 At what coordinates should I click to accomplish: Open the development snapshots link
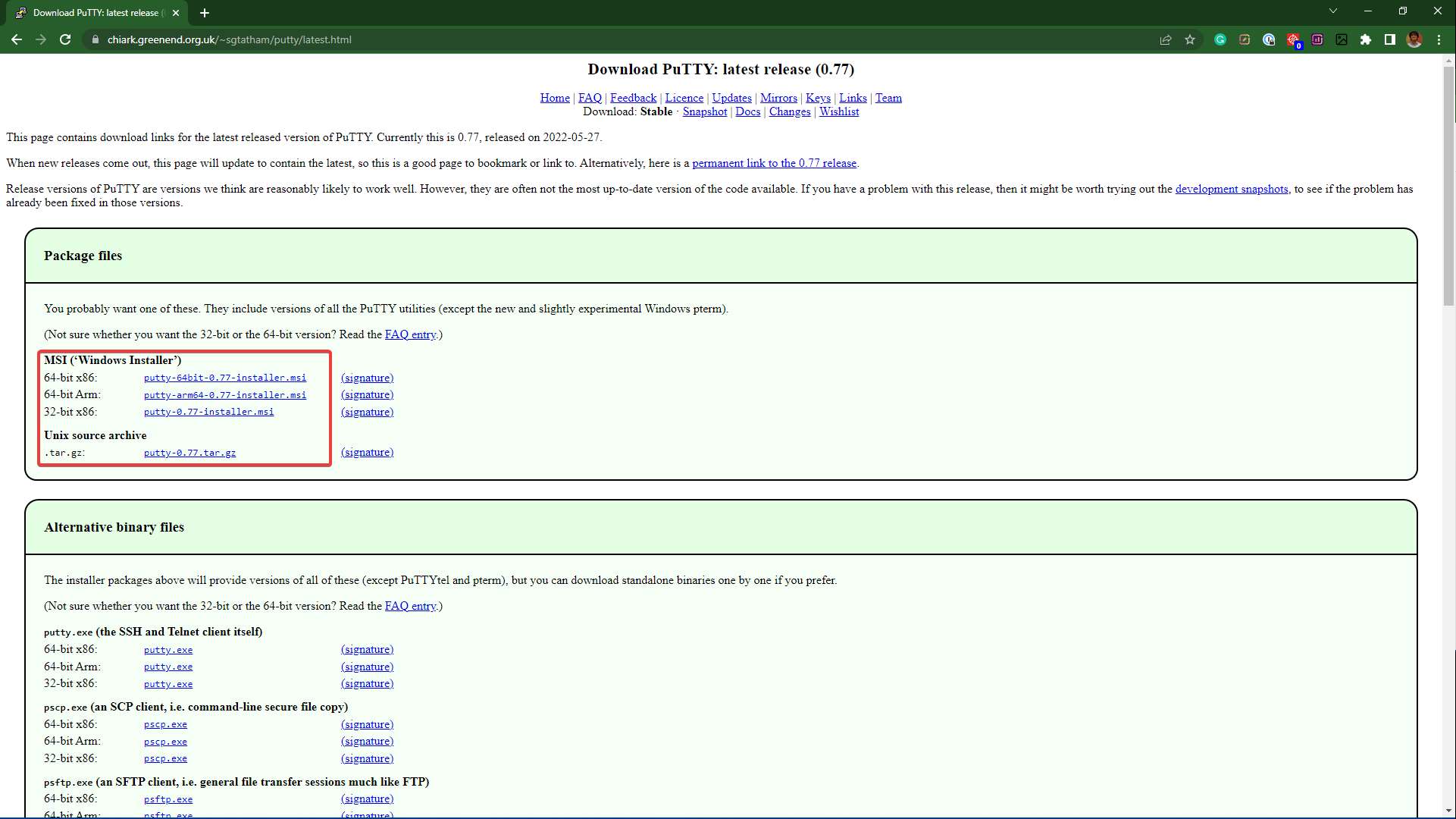[x=1232, y=189]
